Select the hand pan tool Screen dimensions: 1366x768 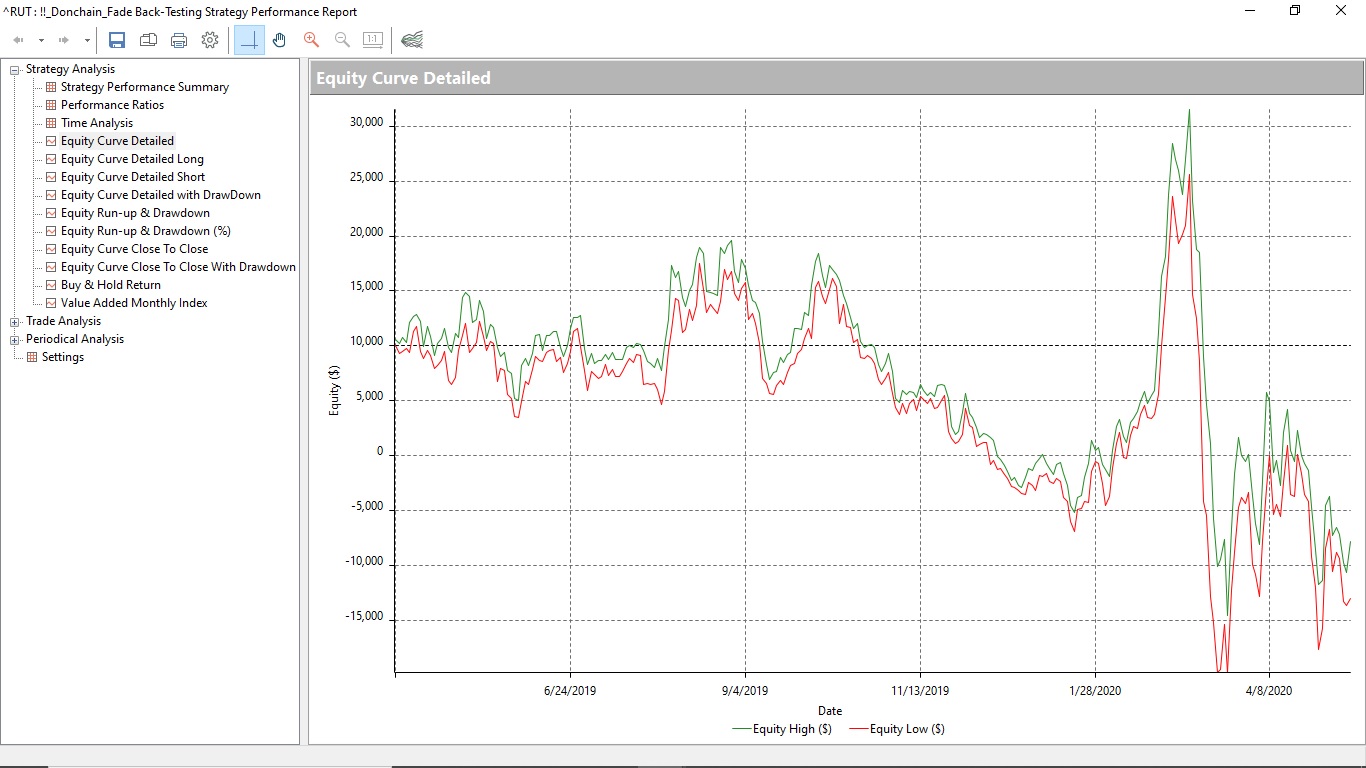[280, 40]
